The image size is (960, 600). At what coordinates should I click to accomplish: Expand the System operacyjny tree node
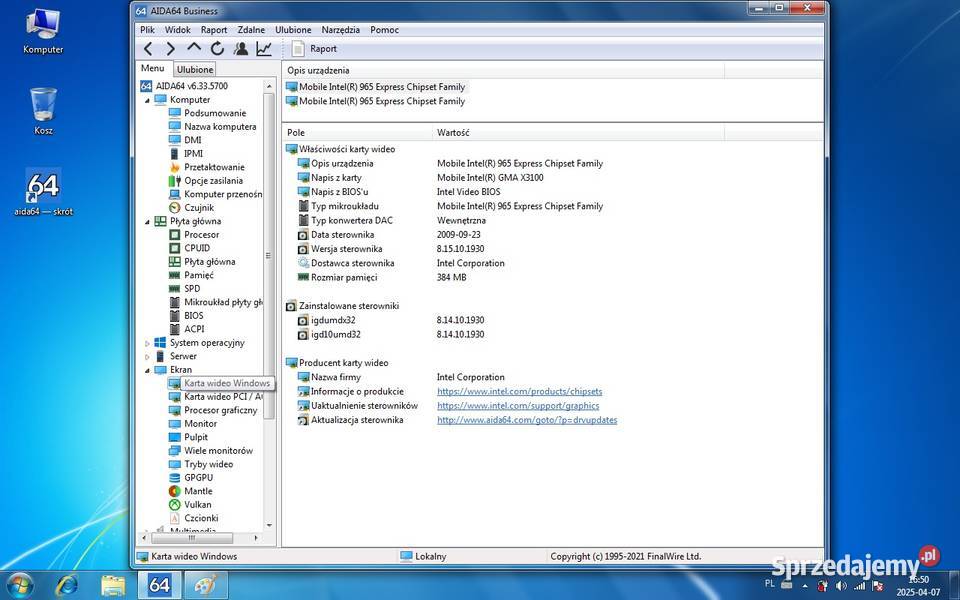147,343
